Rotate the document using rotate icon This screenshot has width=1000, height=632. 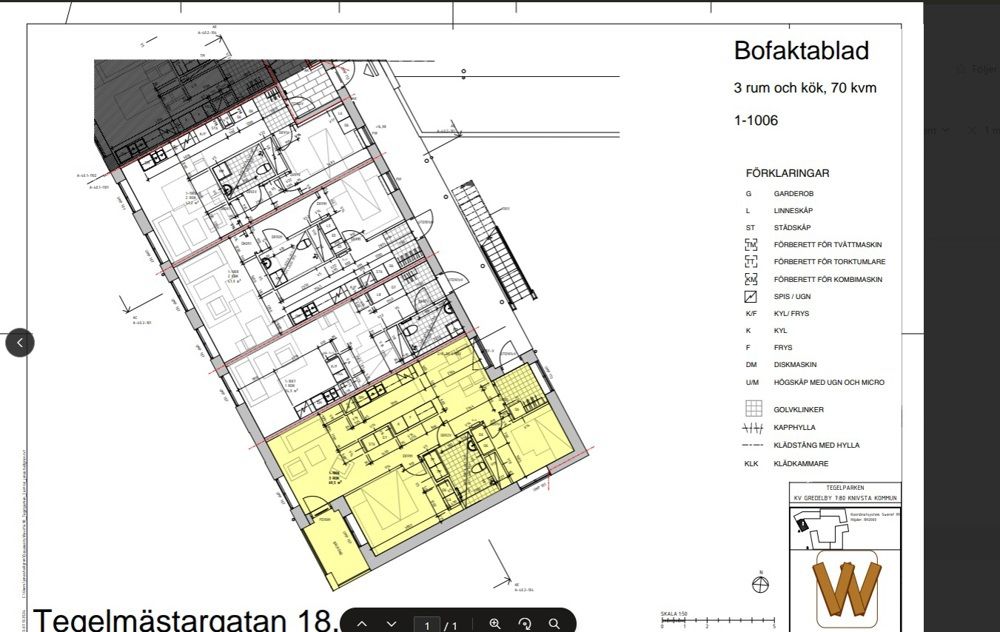(525, 624)
